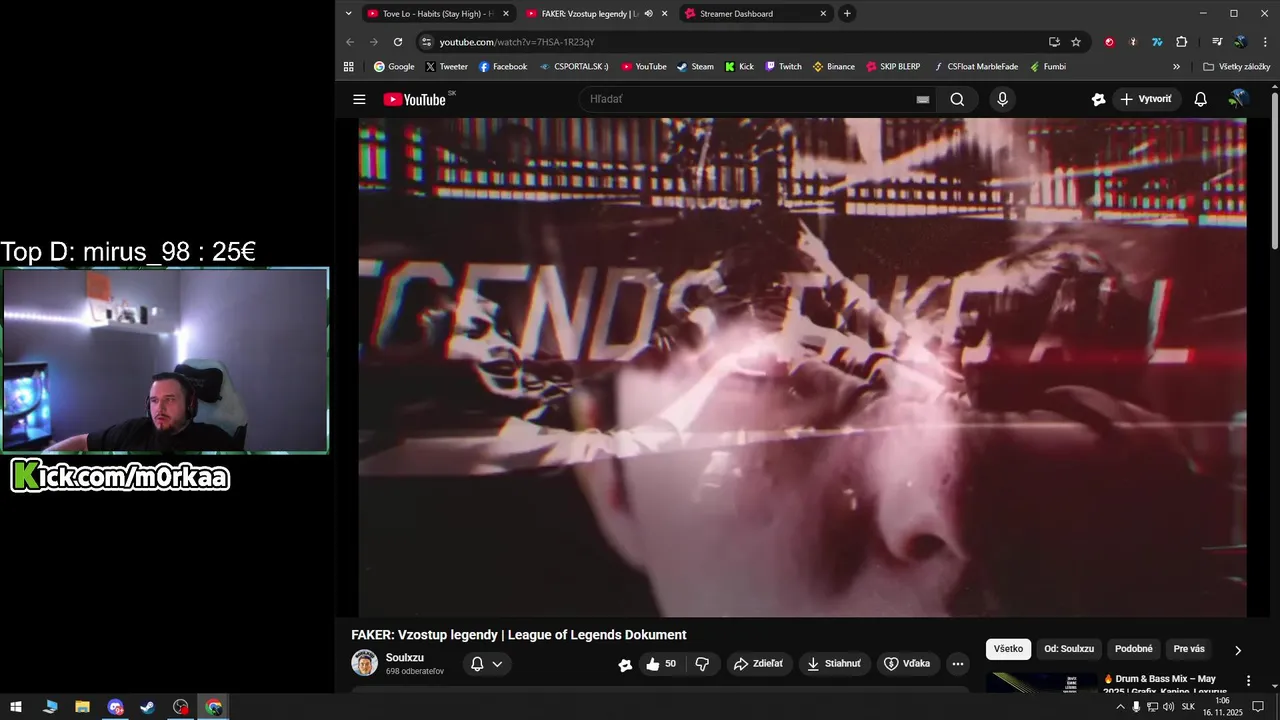
Task: Open options for Drum & Bass Mix video
Action: tap(1248, 681)
